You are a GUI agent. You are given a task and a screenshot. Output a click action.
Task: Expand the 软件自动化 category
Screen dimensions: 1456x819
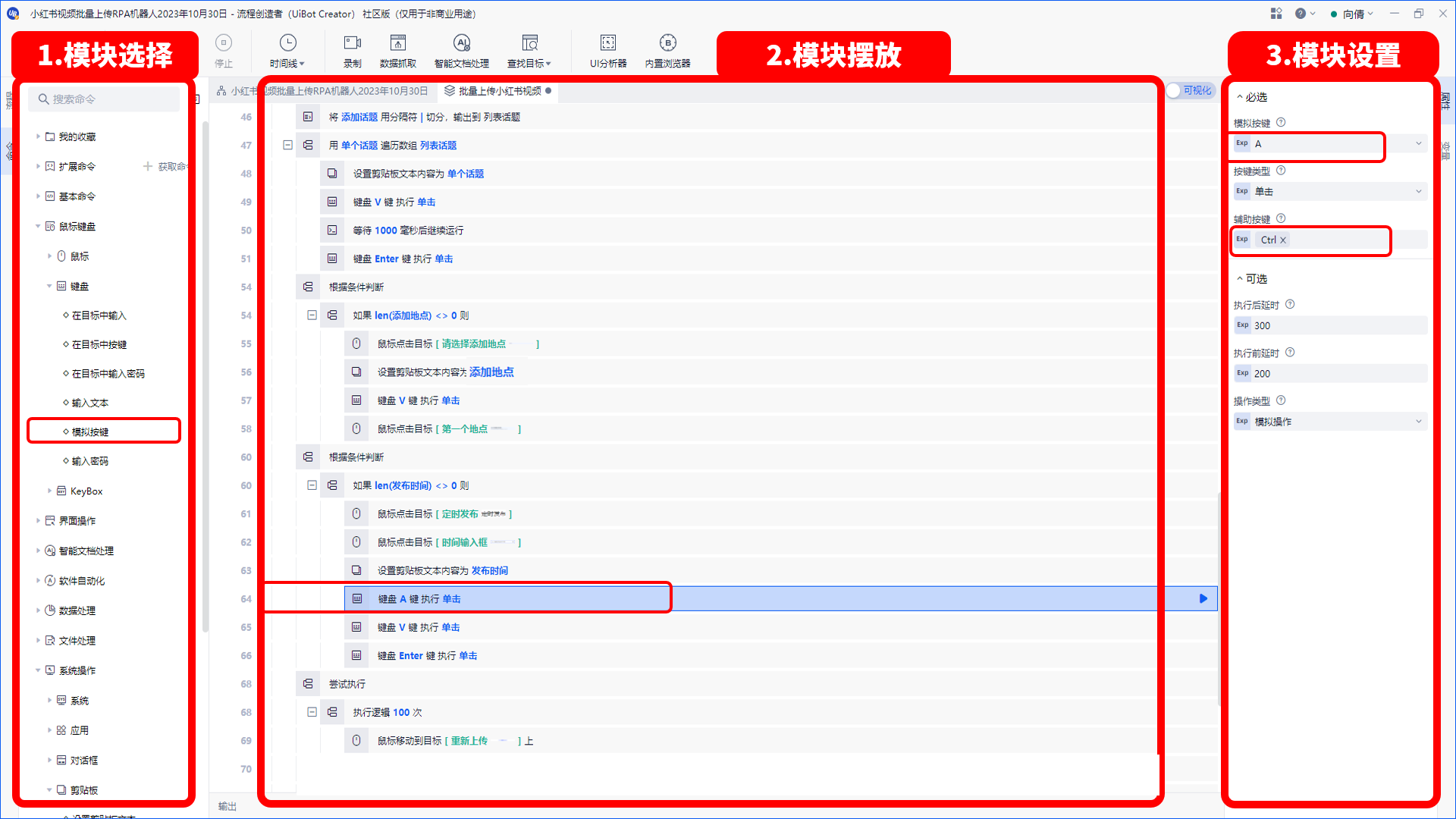(x=38, y=581)
